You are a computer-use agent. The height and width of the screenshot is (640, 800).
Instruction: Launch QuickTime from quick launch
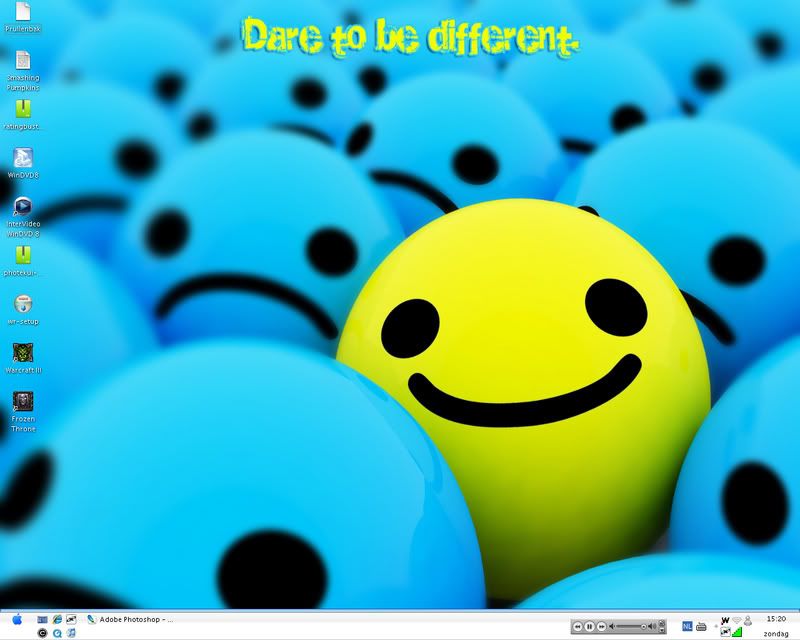click(x=57, y=633)
